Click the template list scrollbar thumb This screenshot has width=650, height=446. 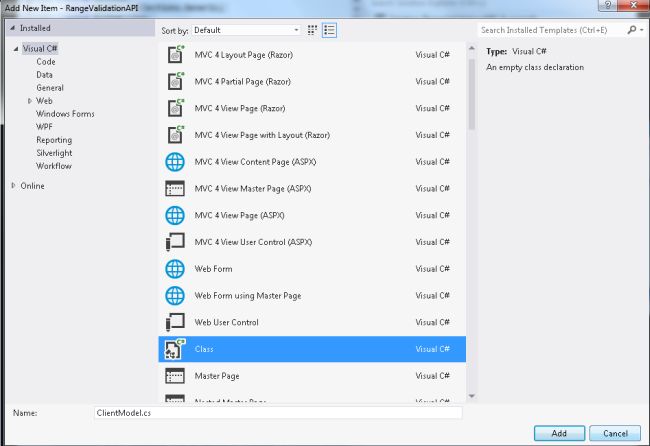pos(471,94)
